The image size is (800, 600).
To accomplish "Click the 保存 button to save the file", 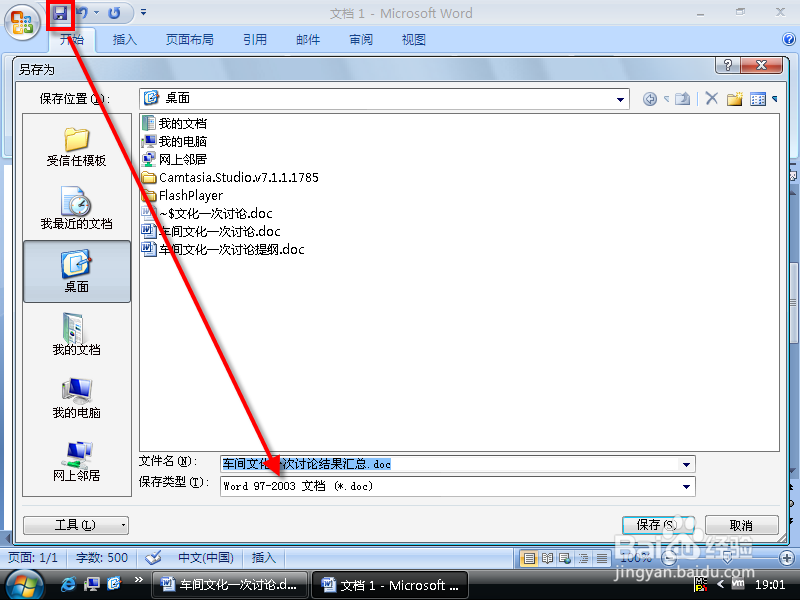I will 656,524.
